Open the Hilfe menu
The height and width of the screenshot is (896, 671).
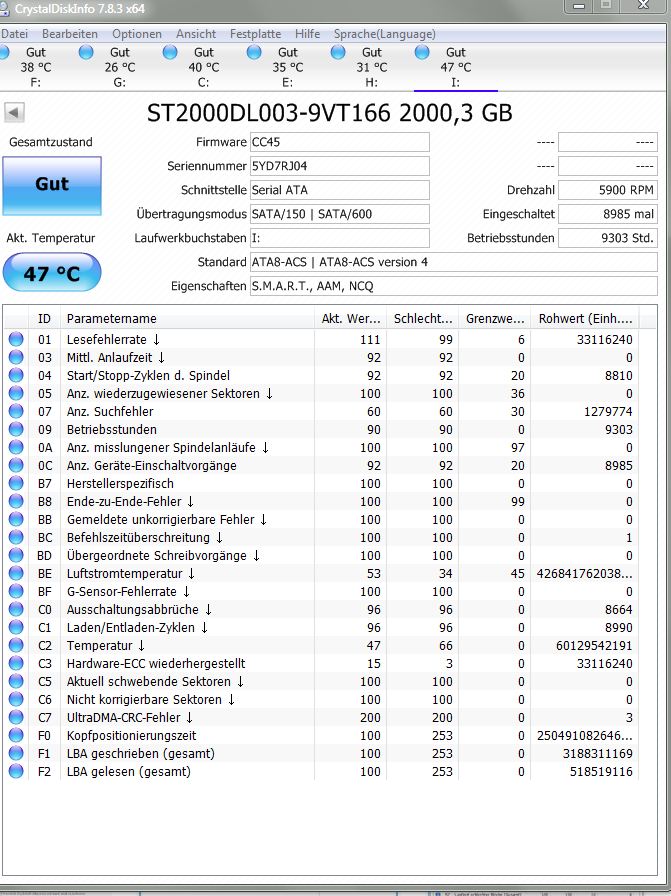[x=307, y=34]
